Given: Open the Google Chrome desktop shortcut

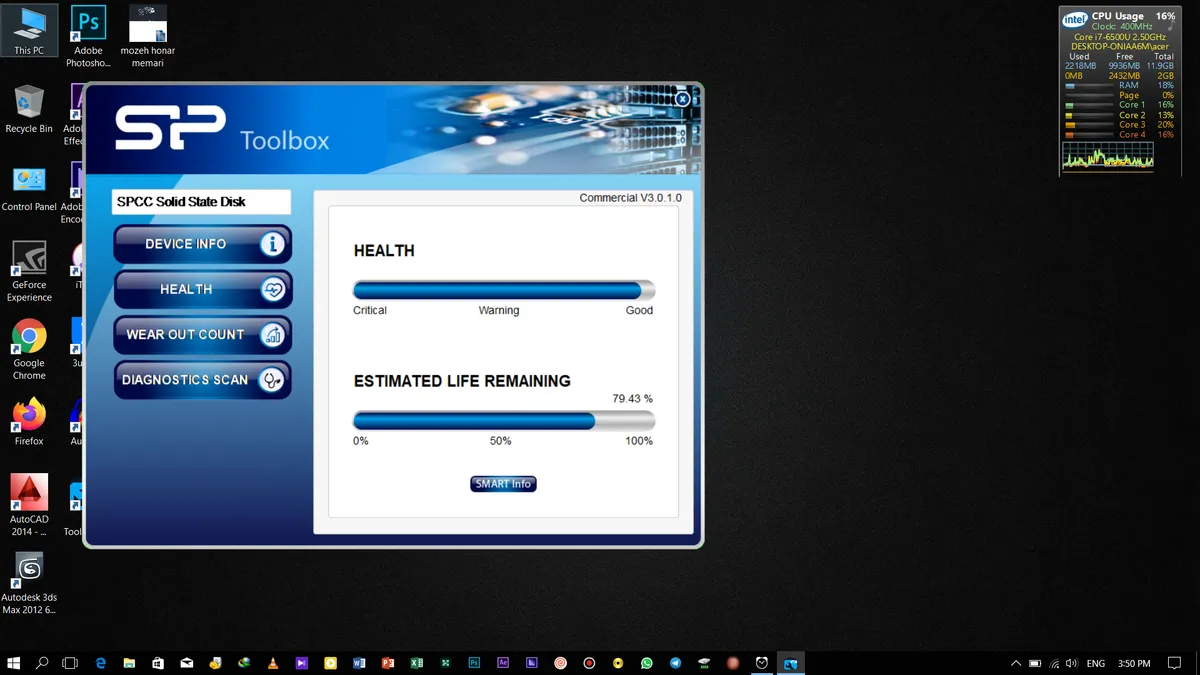Looking at the screenshot, I should click(29, 350).
